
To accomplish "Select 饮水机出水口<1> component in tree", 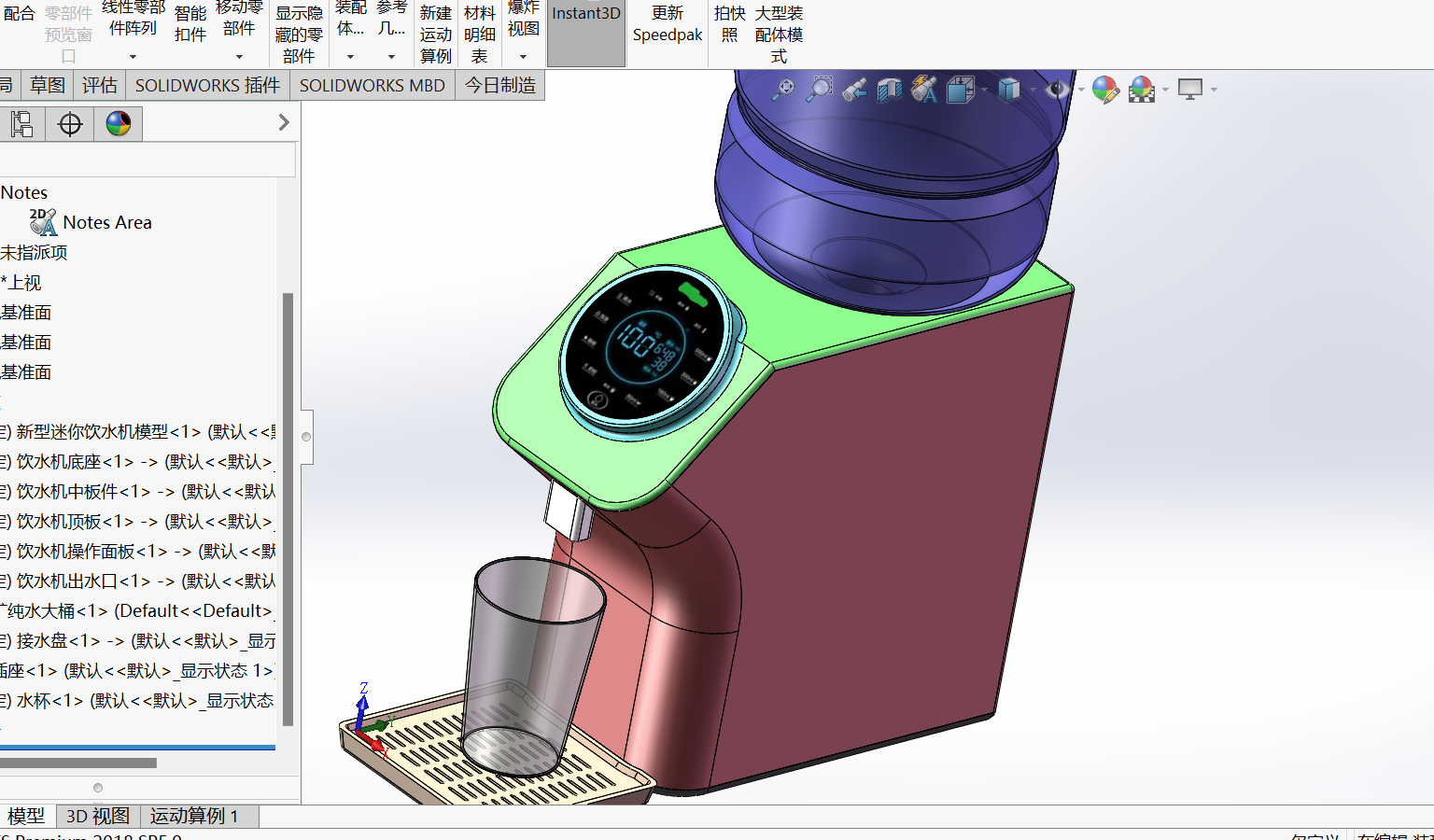I will [x=138, y=581].
